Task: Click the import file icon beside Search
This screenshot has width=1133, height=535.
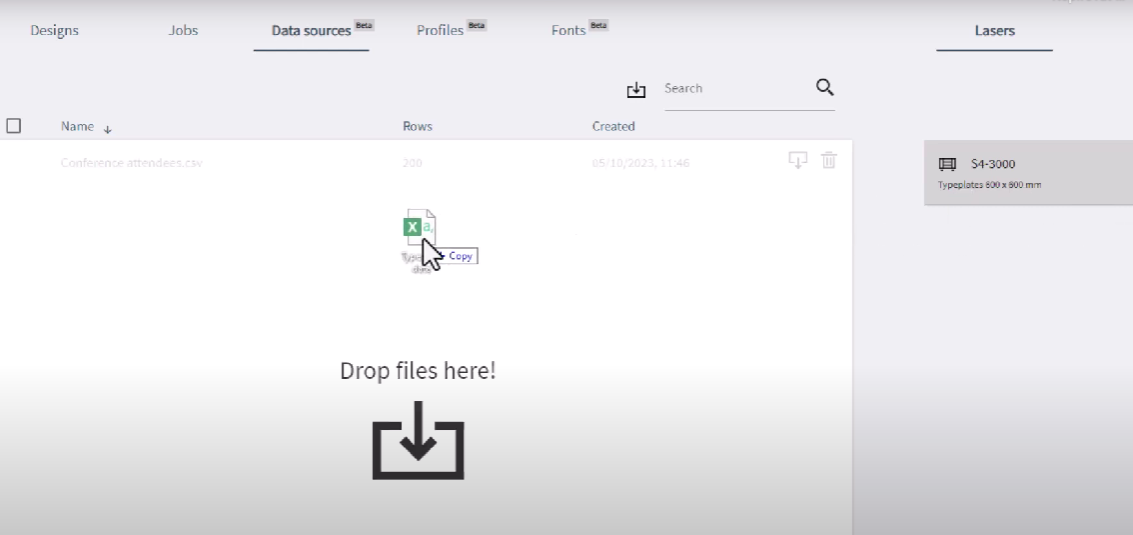Action: 636,90
